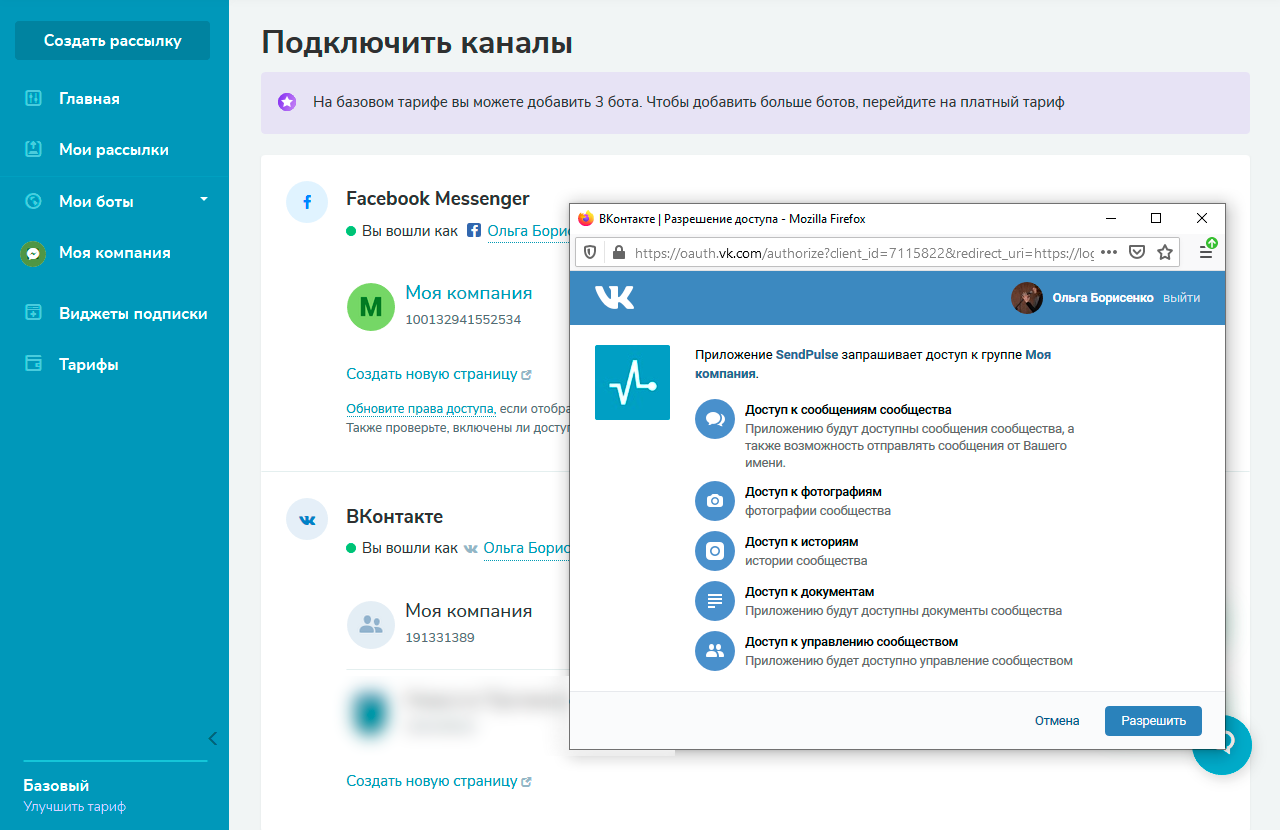
Task: Click Создать новую страницу under ВКонтакте
Action: click(432, 781)
